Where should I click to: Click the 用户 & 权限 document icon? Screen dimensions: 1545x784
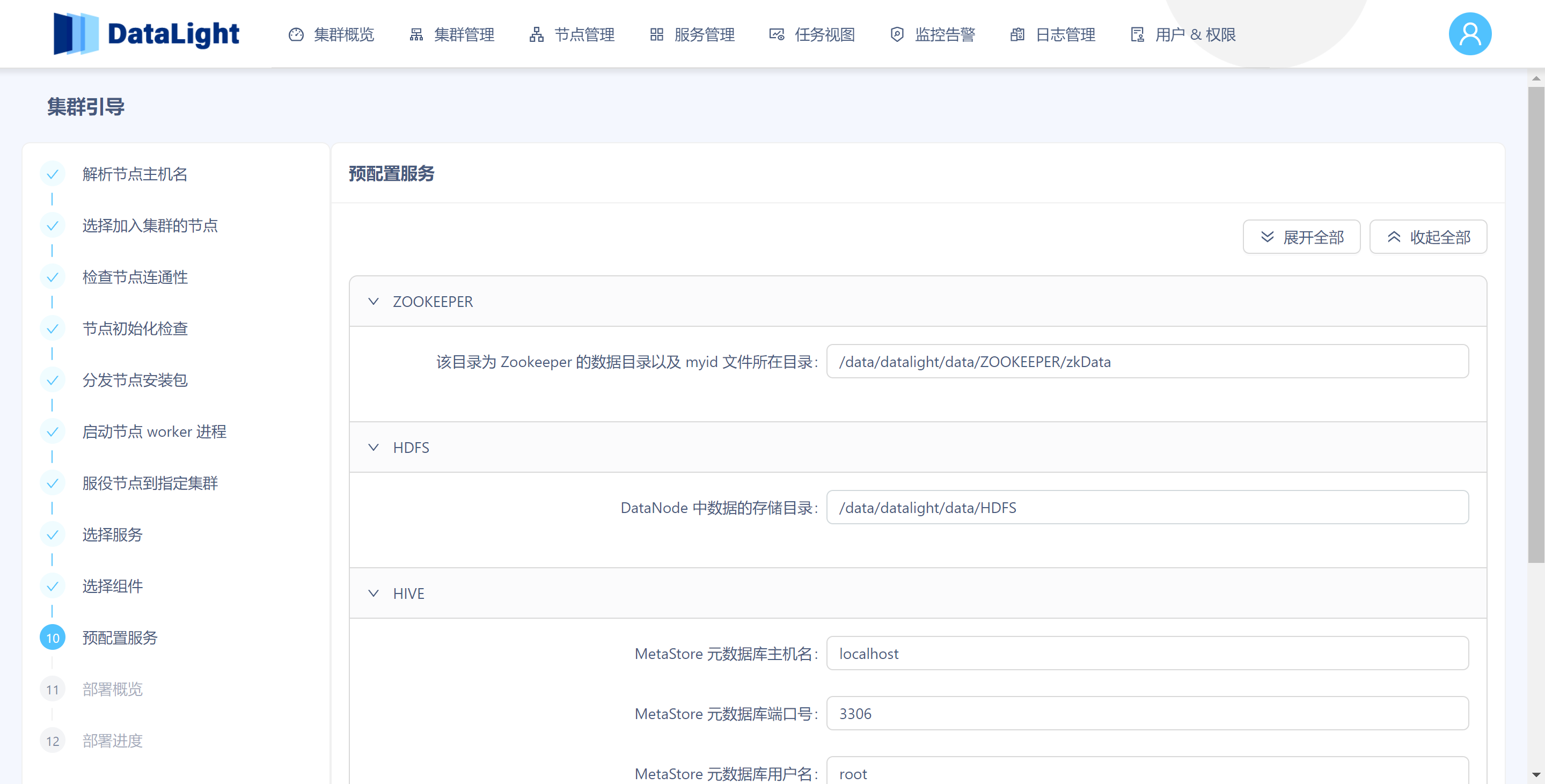pyautogui.click(x=1137, y=35)
